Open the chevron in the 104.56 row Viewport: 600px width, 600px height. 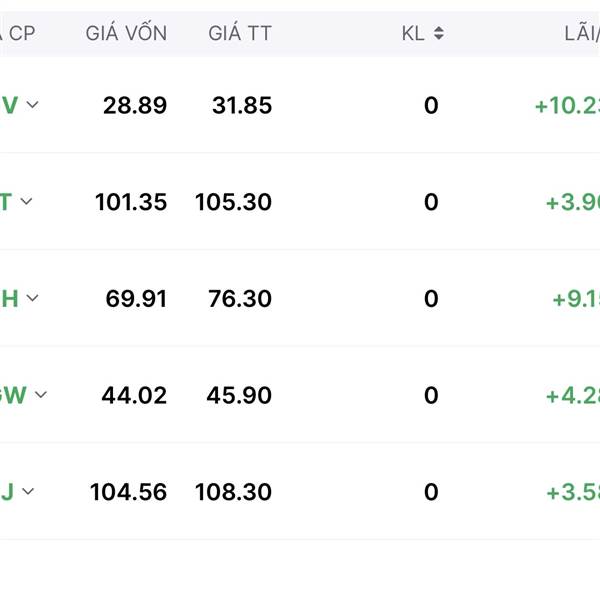pos(28,491)
